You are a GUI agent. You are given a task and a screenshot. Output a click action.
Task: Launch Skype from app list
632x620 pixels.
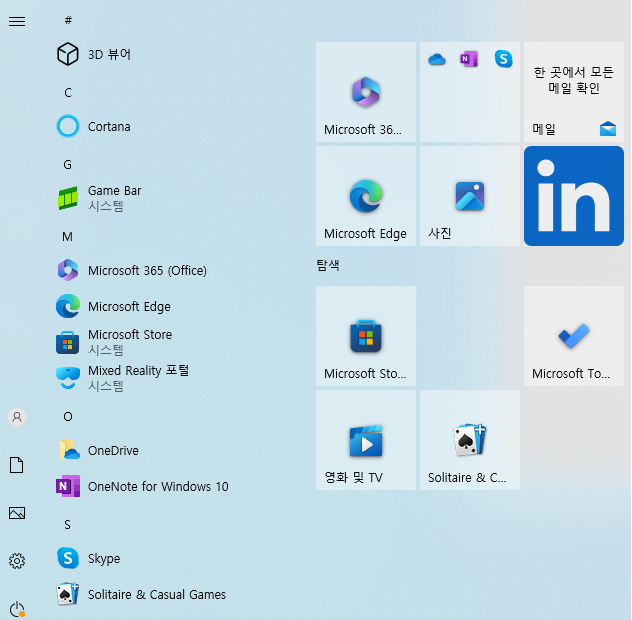click(88, 558)
